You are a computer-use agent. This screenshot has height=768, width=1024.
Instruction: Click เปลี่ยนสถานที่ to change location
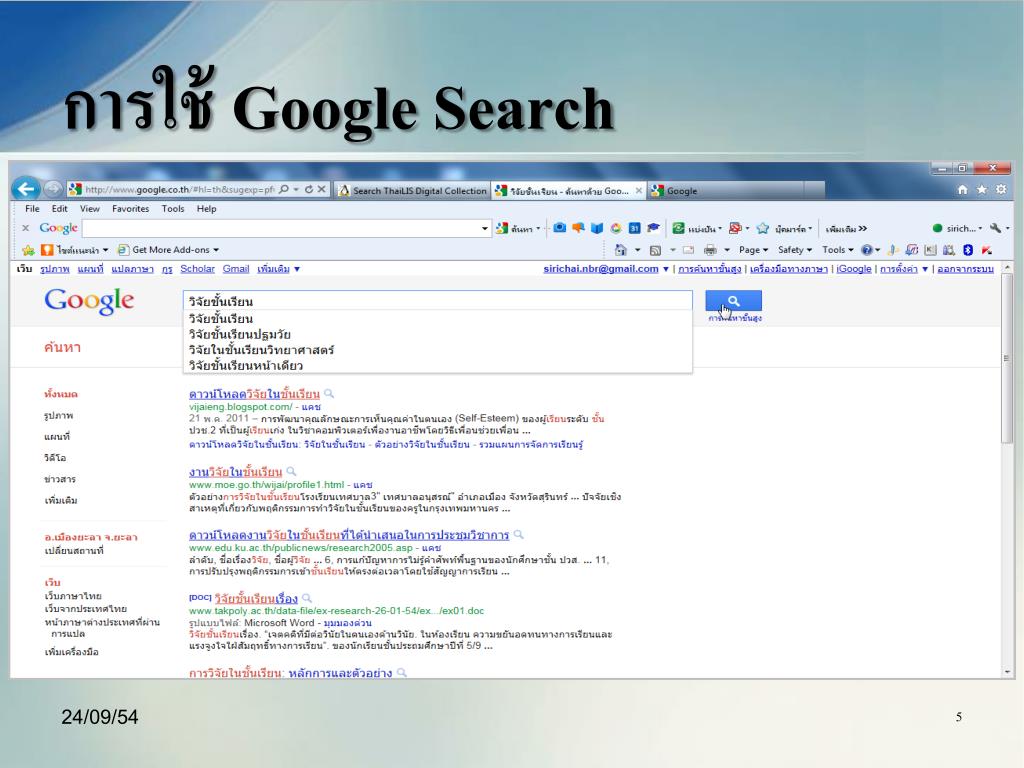tap(74, 551)
